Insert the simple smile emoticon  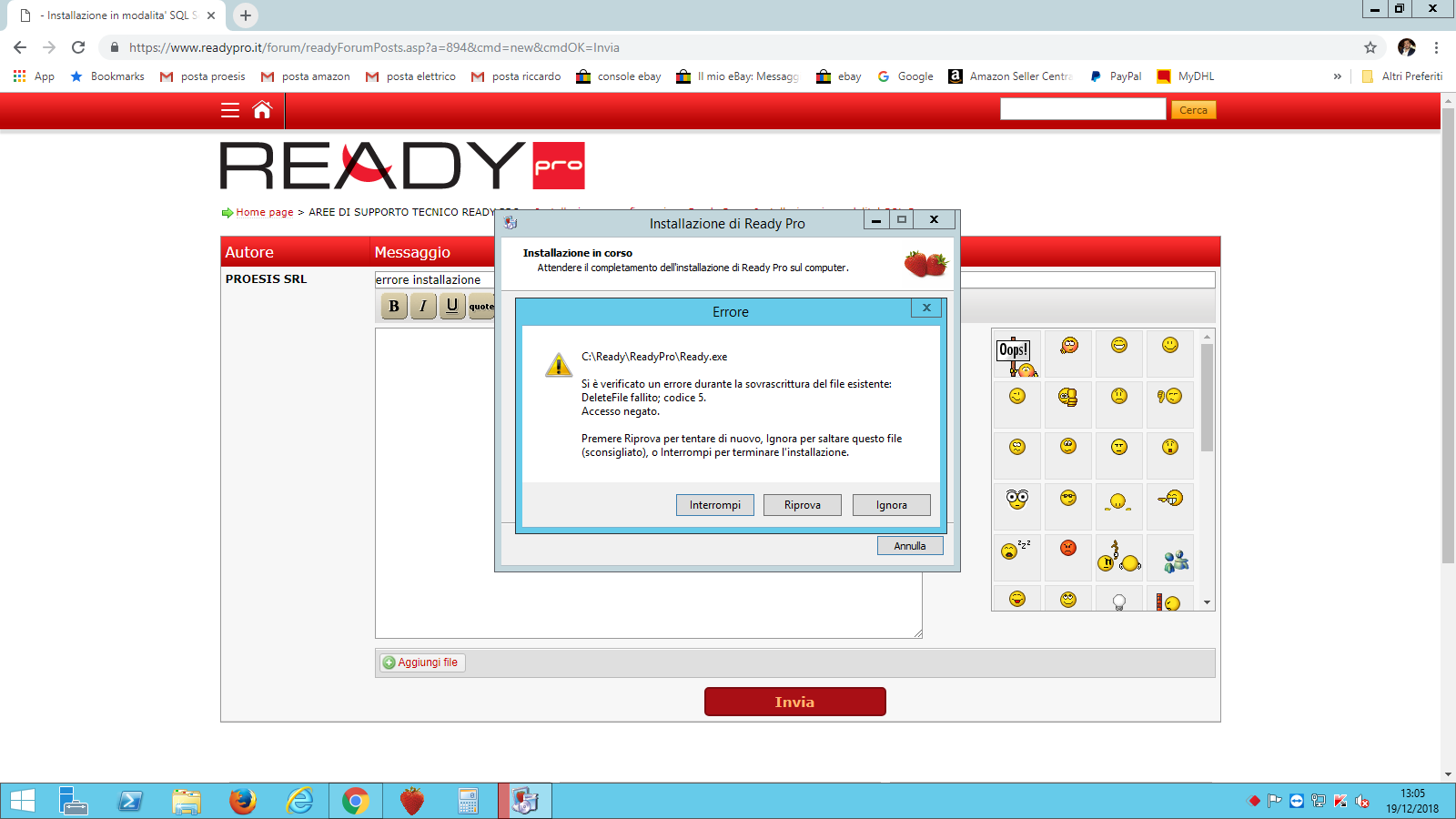click(x=1170, y=345)
